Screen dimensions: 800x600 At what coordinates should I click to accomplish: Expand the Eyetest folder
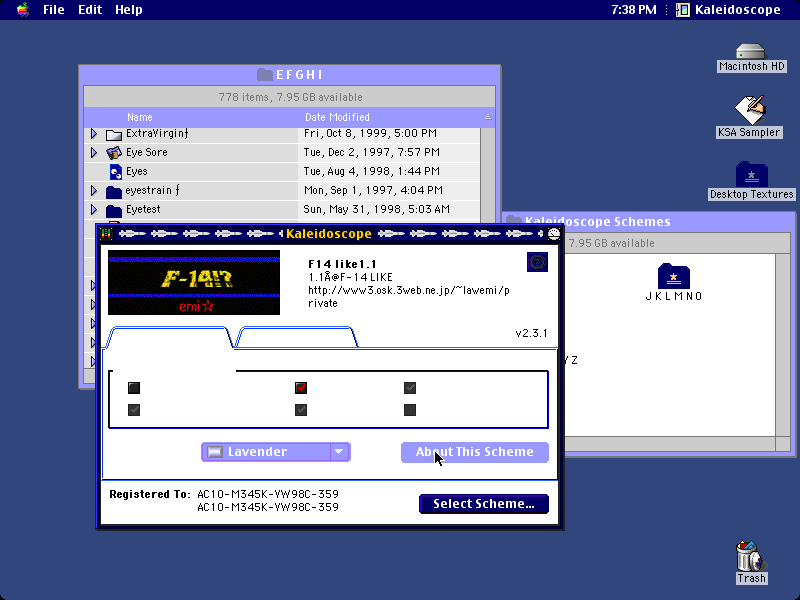coord(94,210)
